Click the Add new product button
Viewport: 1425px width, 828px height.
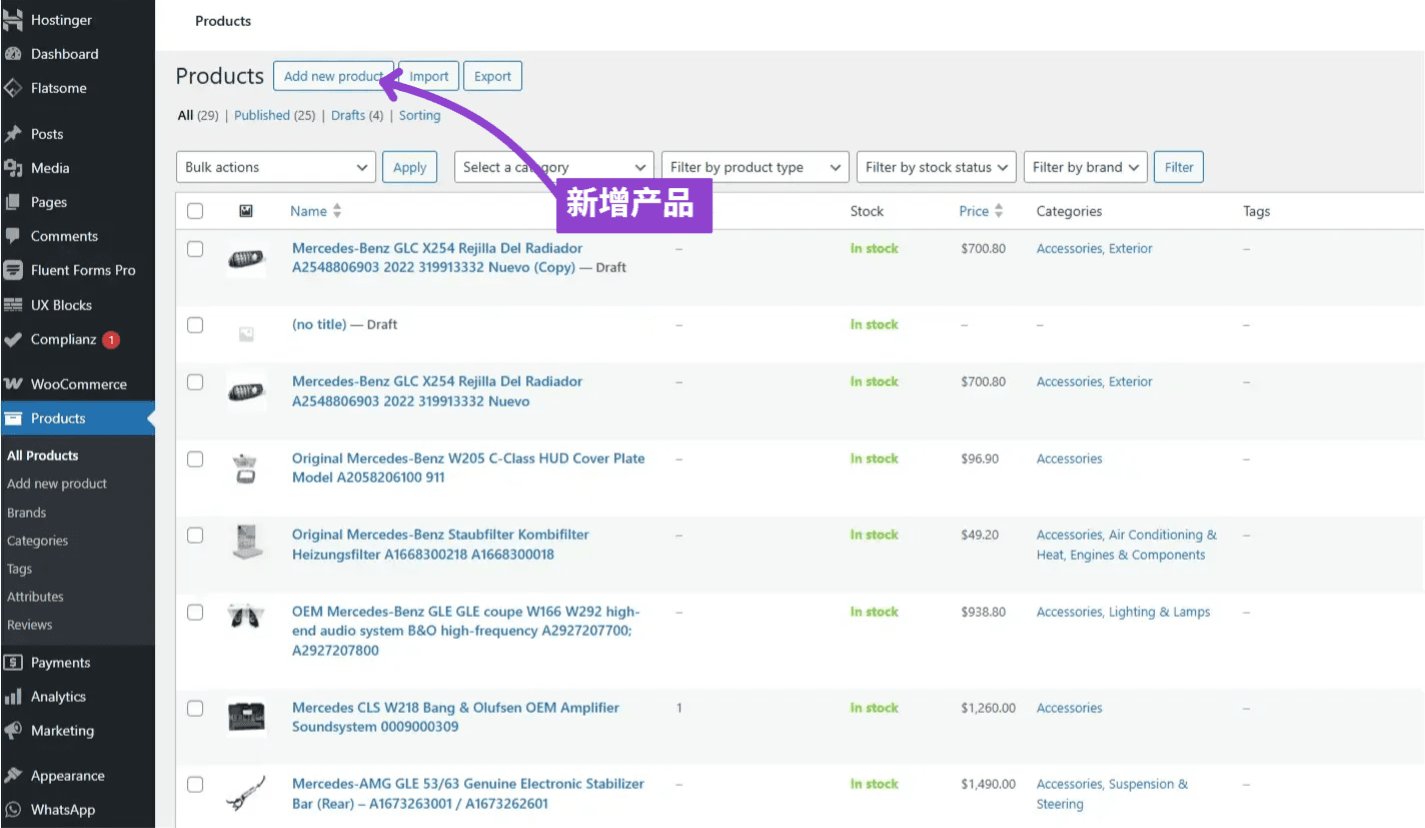[333, 76]
